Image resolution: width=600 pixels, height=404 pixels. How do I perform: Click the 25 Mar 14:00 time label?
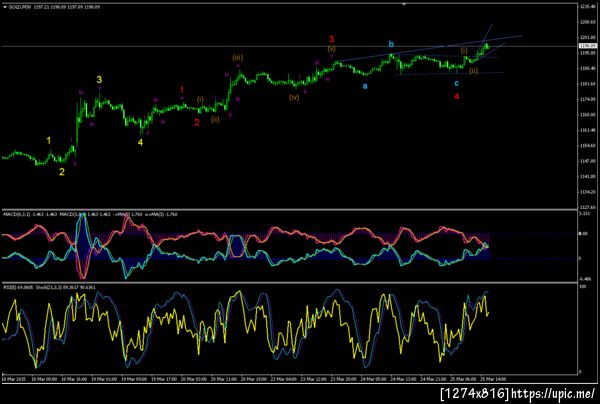493,379
